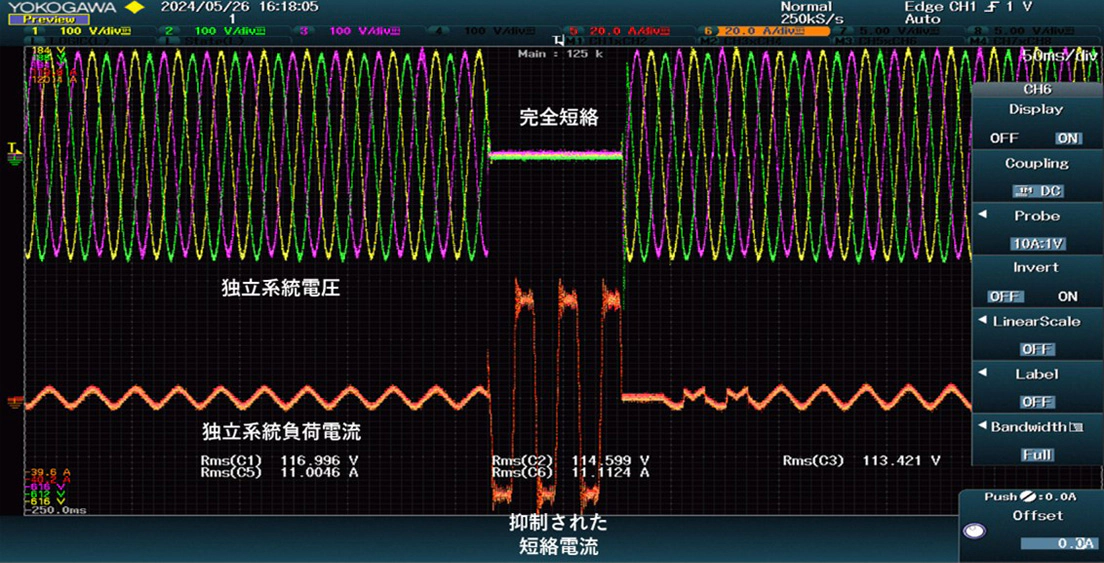Set Display to OFF

[x=1003, y=138]
